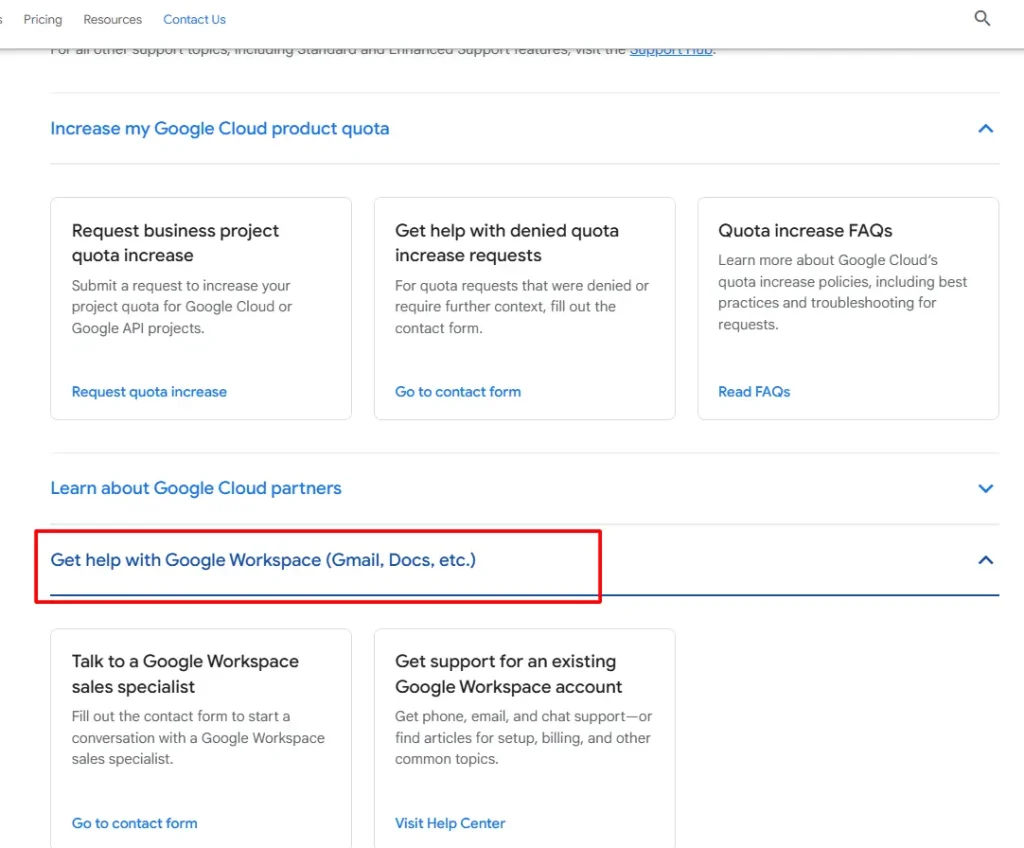
Task: Click the 'Fill out the contact form to start' description
Action: 198,738
